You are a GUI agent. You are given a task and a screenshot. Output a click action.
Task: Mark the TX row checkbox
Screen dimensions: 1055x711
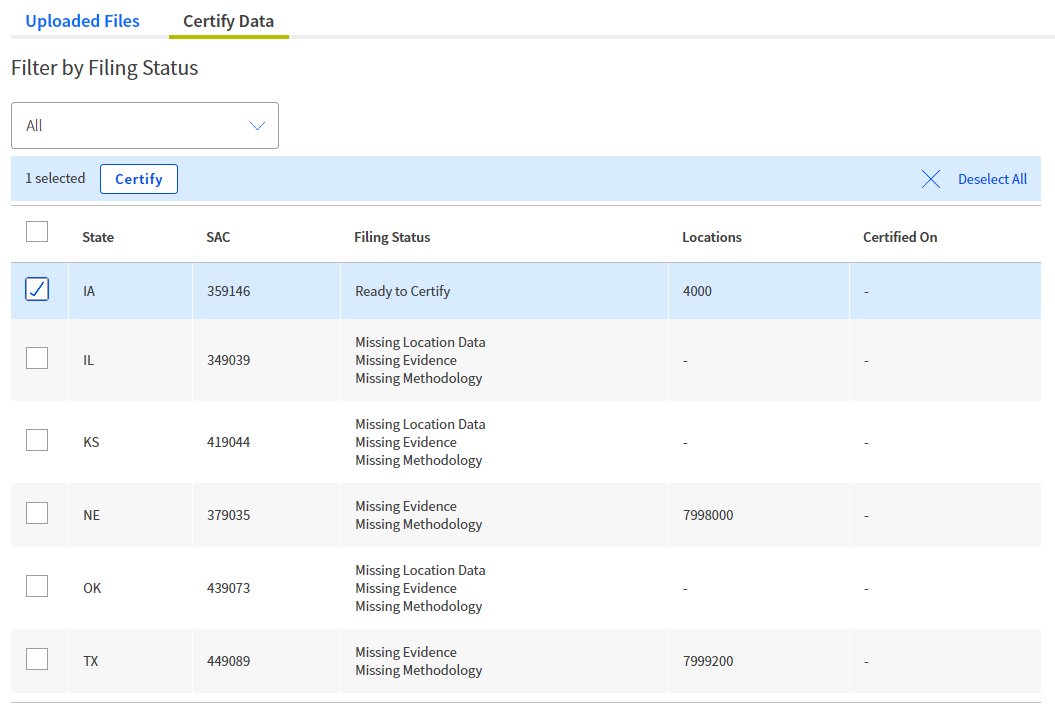coord(37,659)
